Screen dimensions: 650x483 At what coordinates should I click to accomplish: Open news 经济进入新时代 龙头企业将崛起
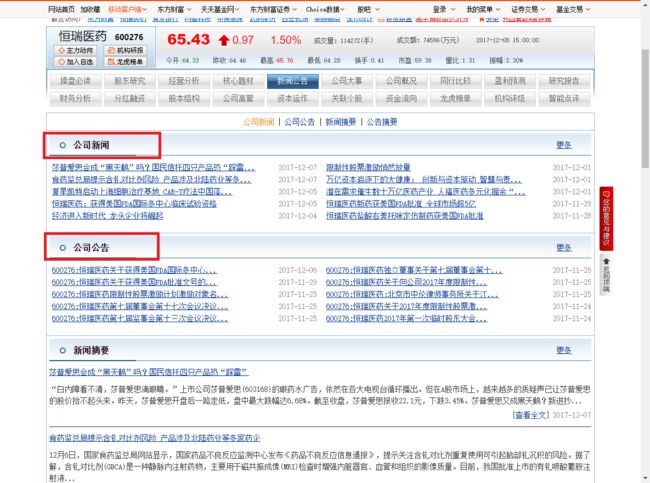click(x=107, y=216)
